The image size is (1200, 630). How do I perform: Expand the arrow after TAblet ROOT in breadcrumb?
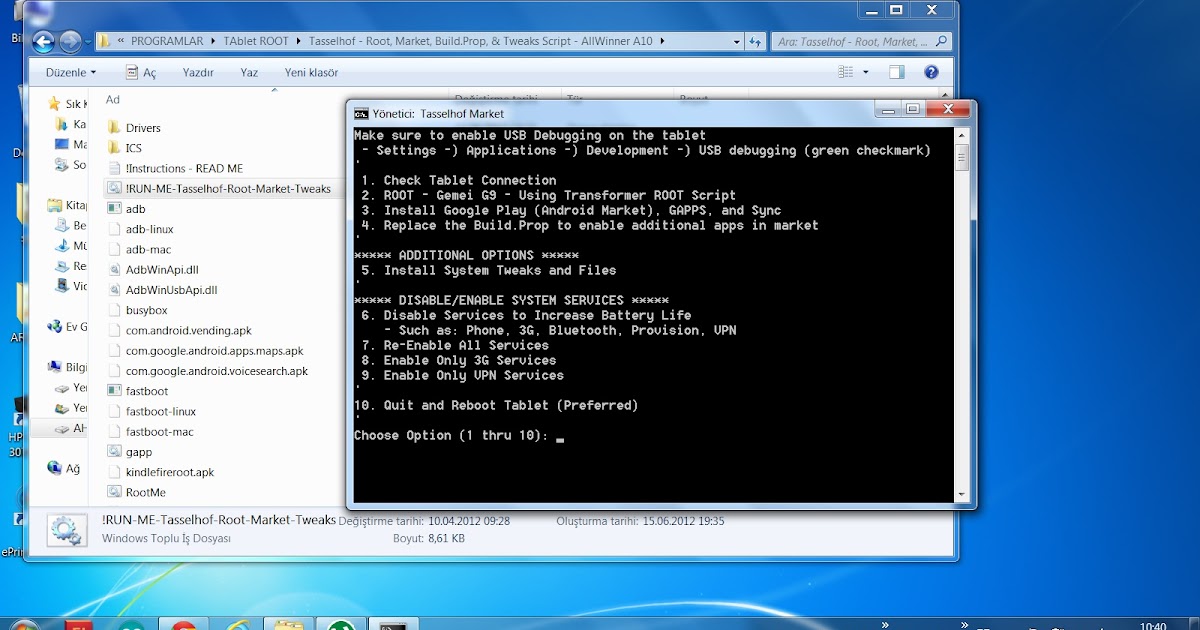pyautogui.click(x=297, y=42)
